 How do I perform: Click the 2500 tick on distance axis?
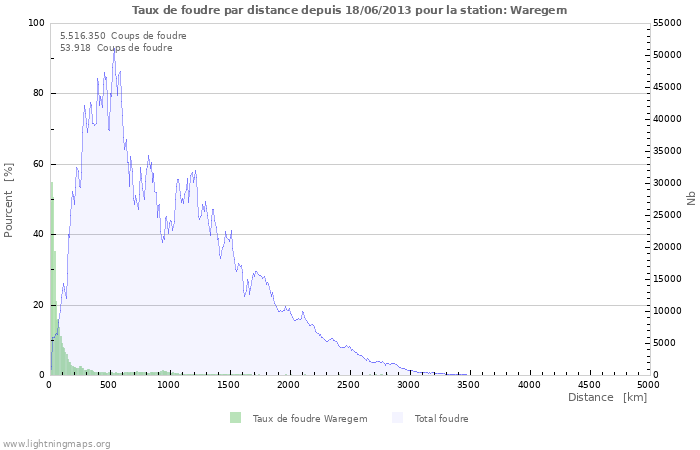click(x=348, y=384)
